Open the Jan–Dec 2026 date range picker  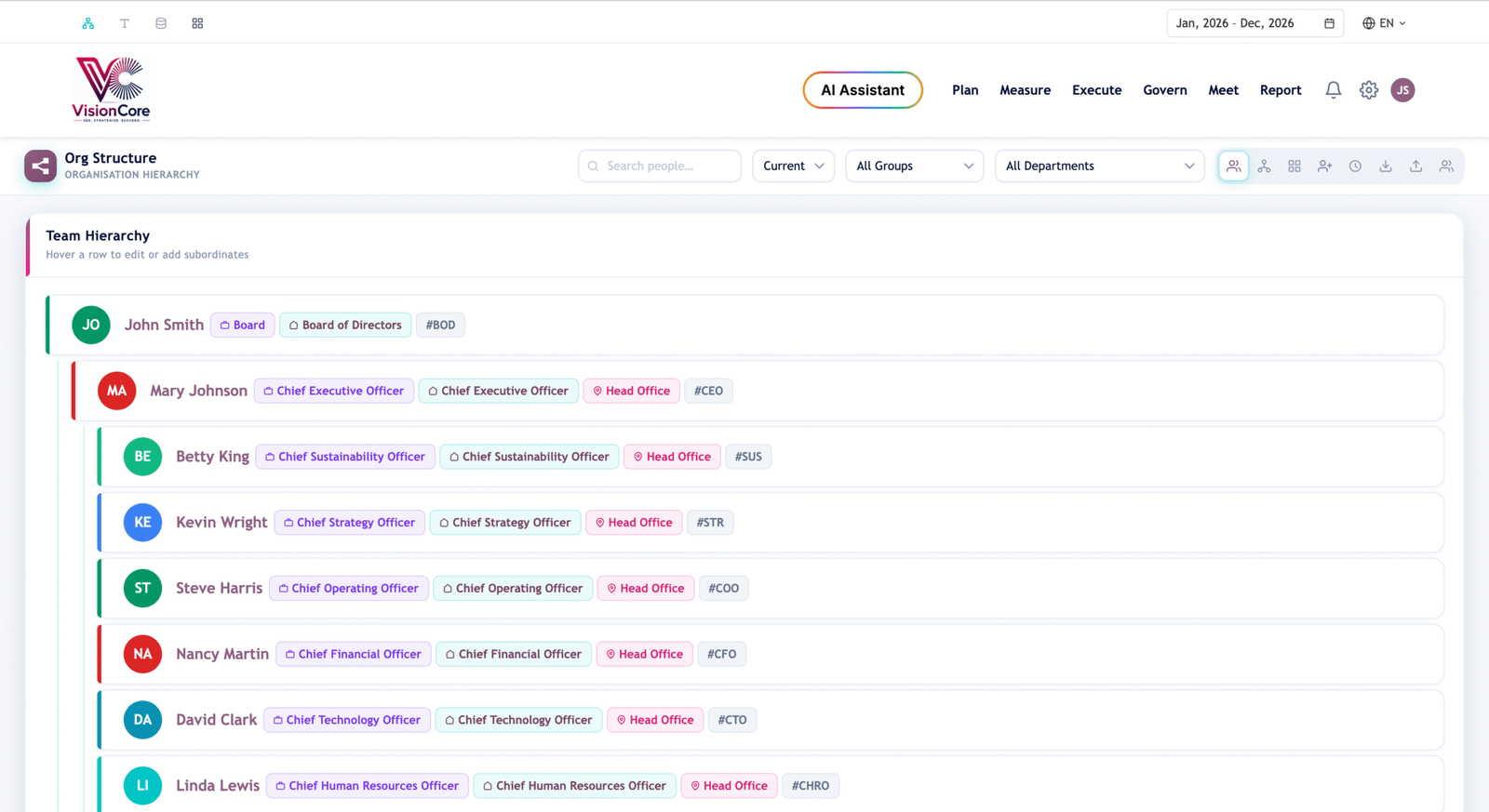pos(1255,23)
